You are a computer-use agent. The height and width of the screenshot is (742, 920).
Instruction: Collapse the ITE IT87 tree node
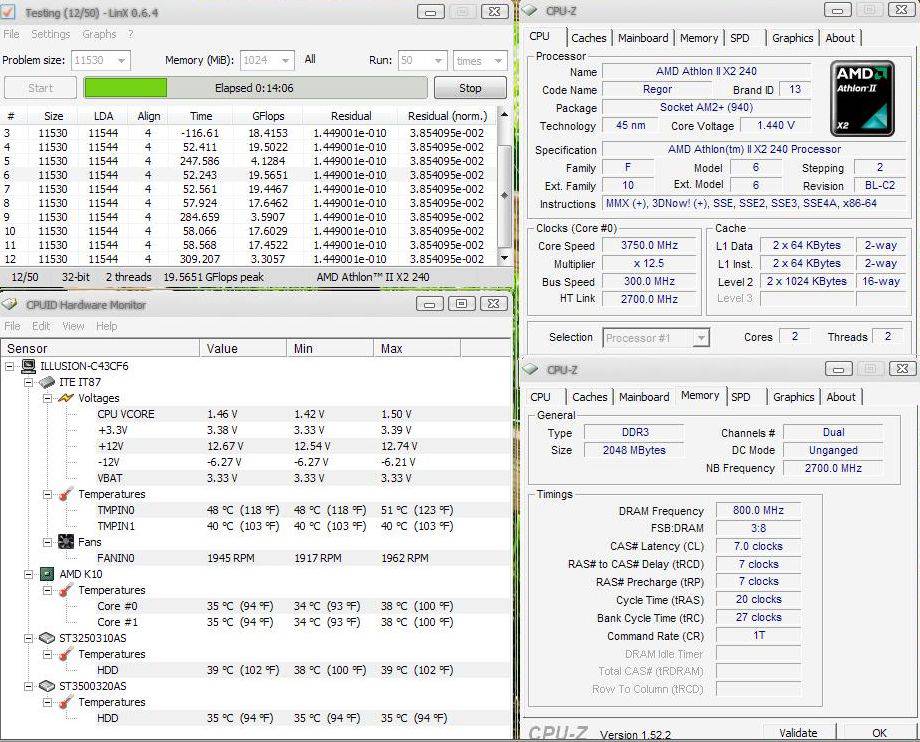[x=28, y=382]
